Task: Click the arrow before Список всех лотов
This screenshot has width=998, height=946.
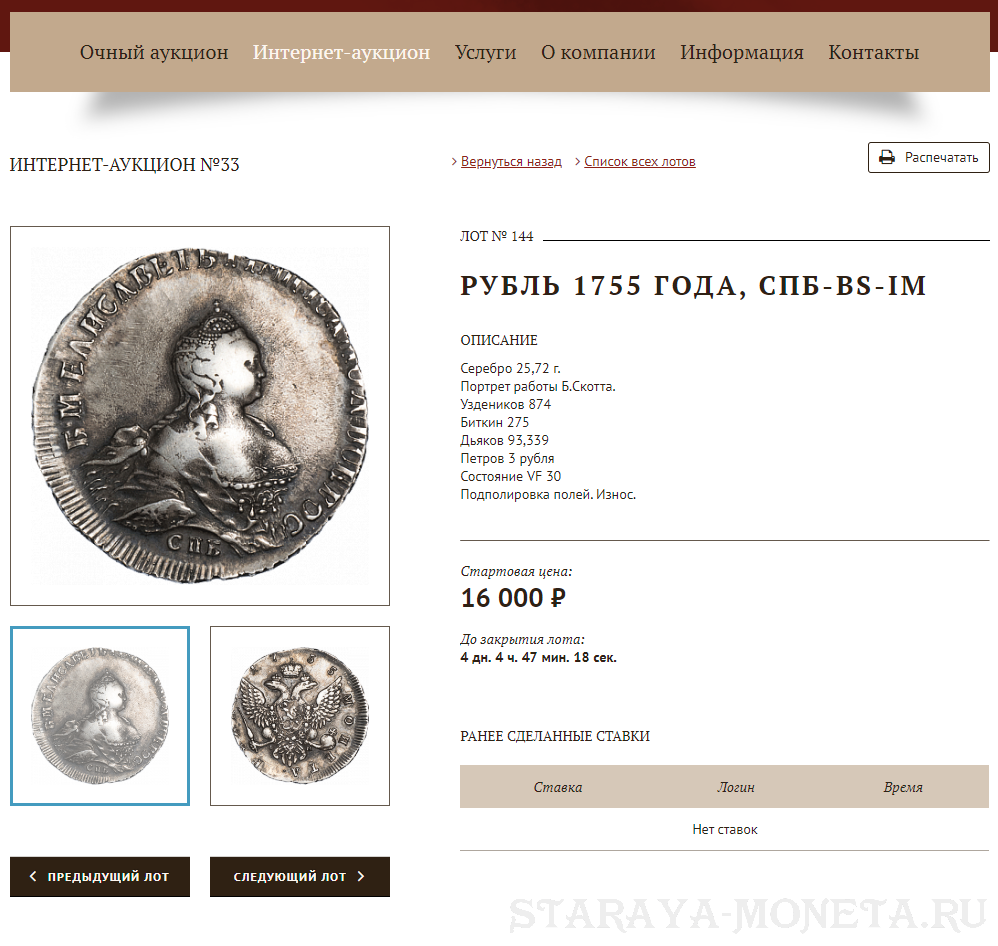Action: tap(577, 162)
